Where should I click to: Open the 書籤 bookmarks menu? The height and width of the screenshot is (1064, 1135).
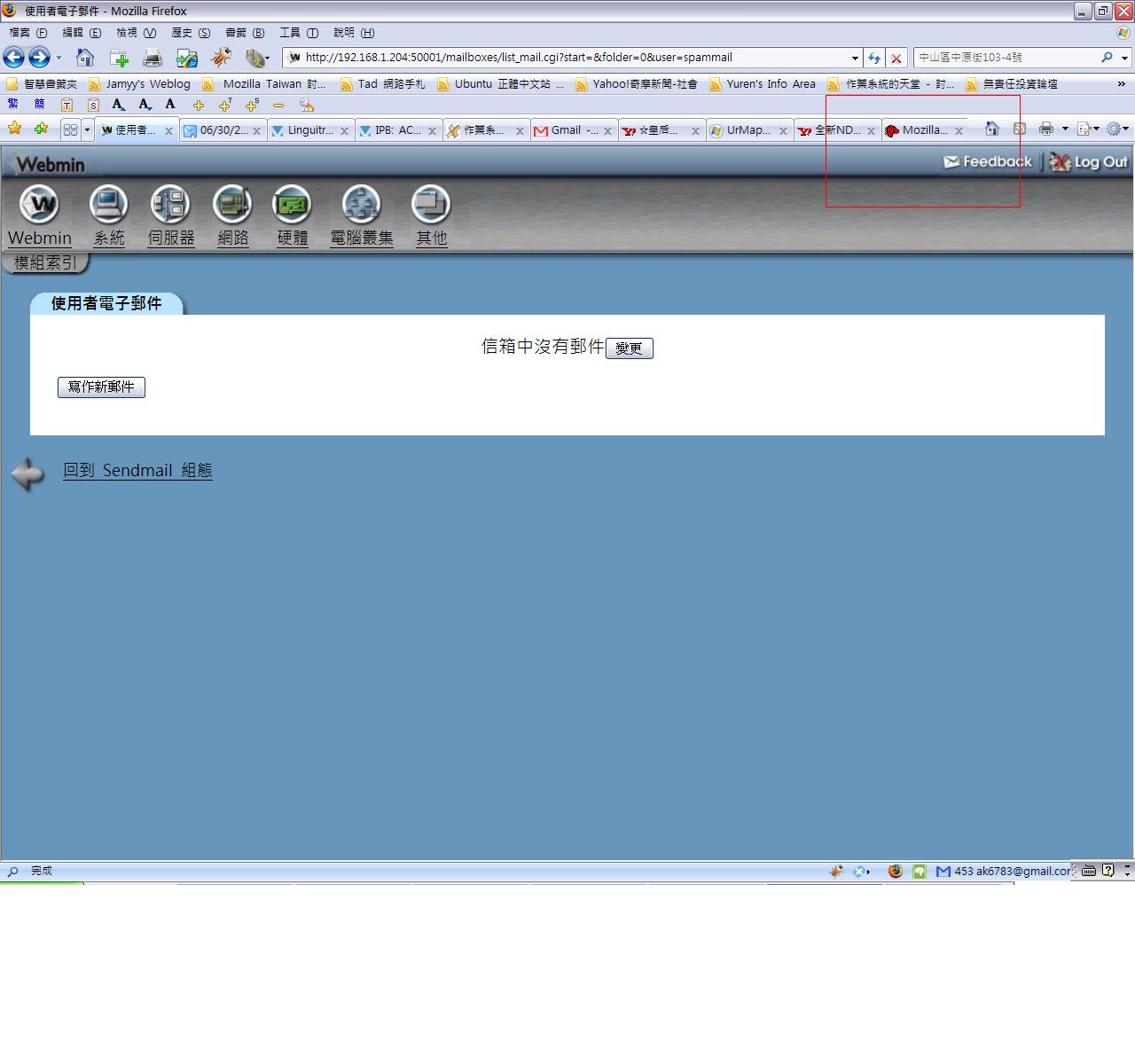point(244,33)
